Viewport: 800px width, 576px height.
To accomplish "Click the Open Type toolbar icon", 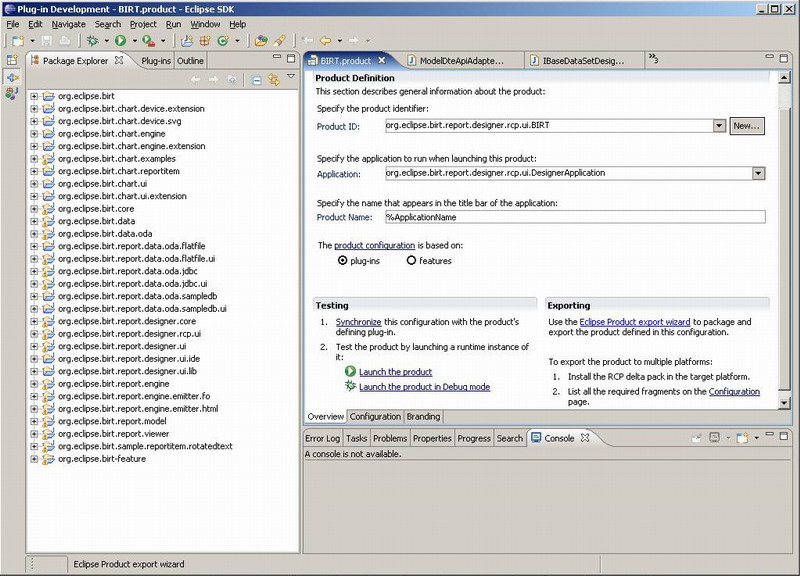I will 261,40.
